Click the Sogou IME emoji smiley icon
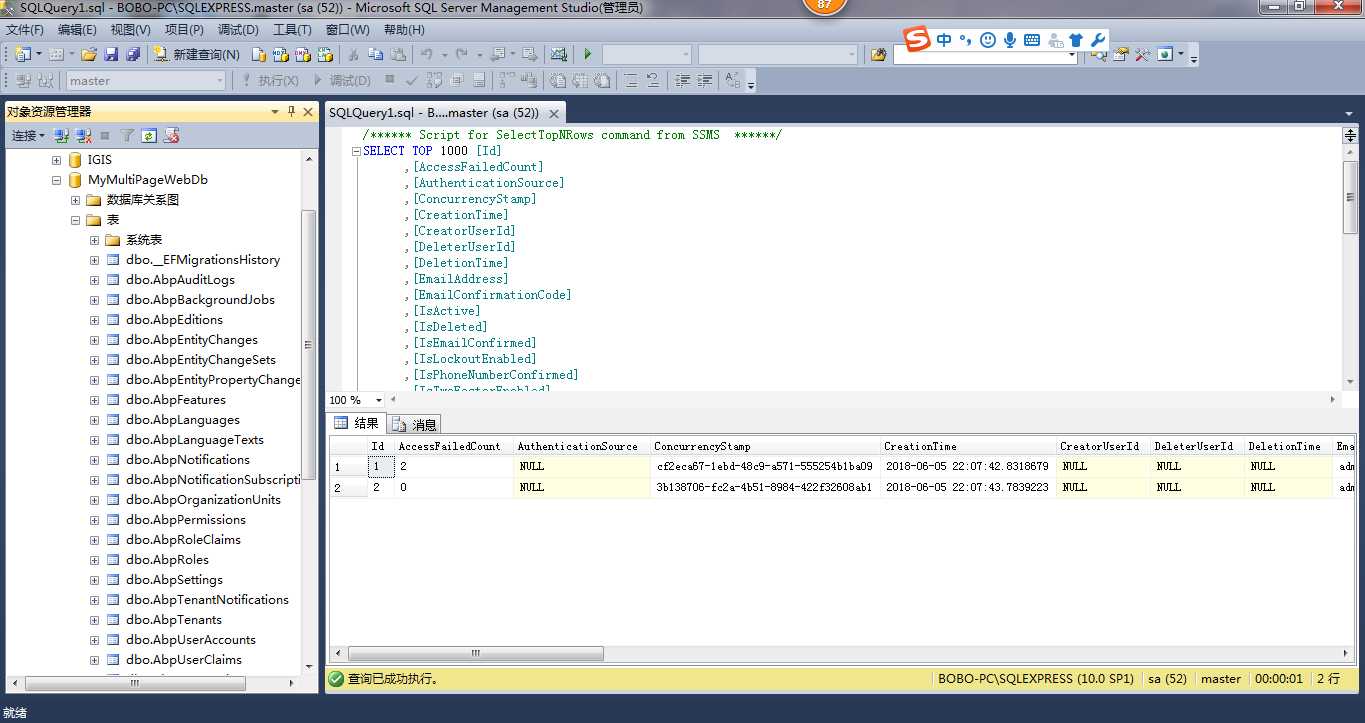 (x=988, y=40)
